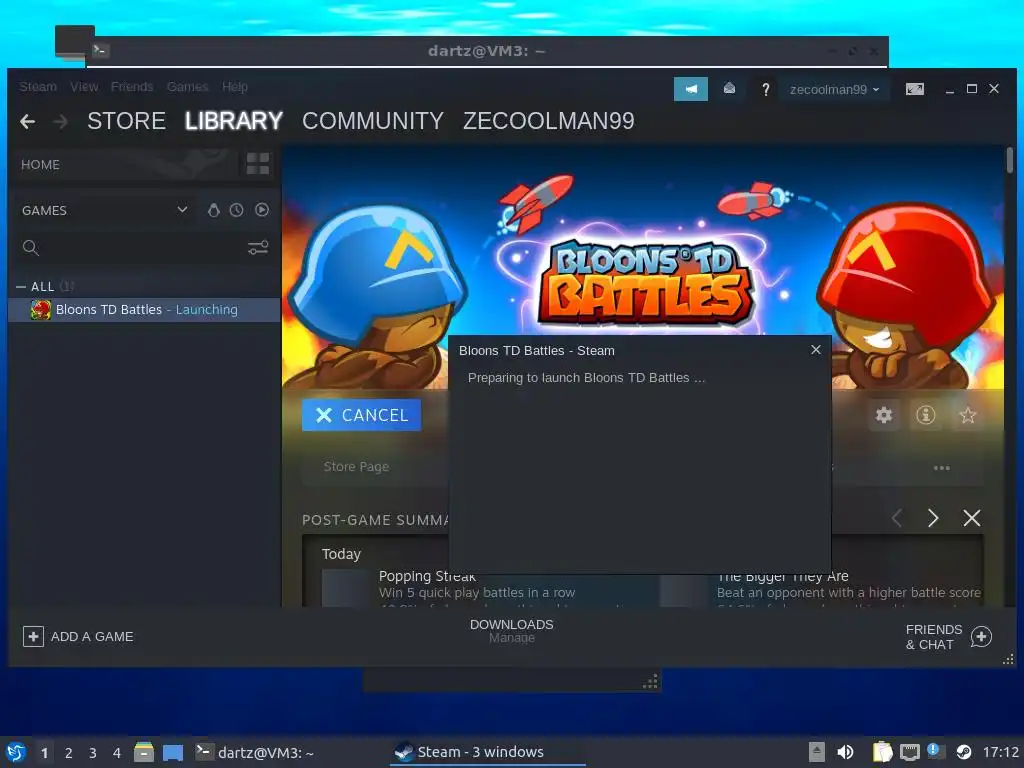Click show desktop taskbar icon
Image resolution: width=1024 pixels, height=768 pixels.
click(x=172, y=753)
